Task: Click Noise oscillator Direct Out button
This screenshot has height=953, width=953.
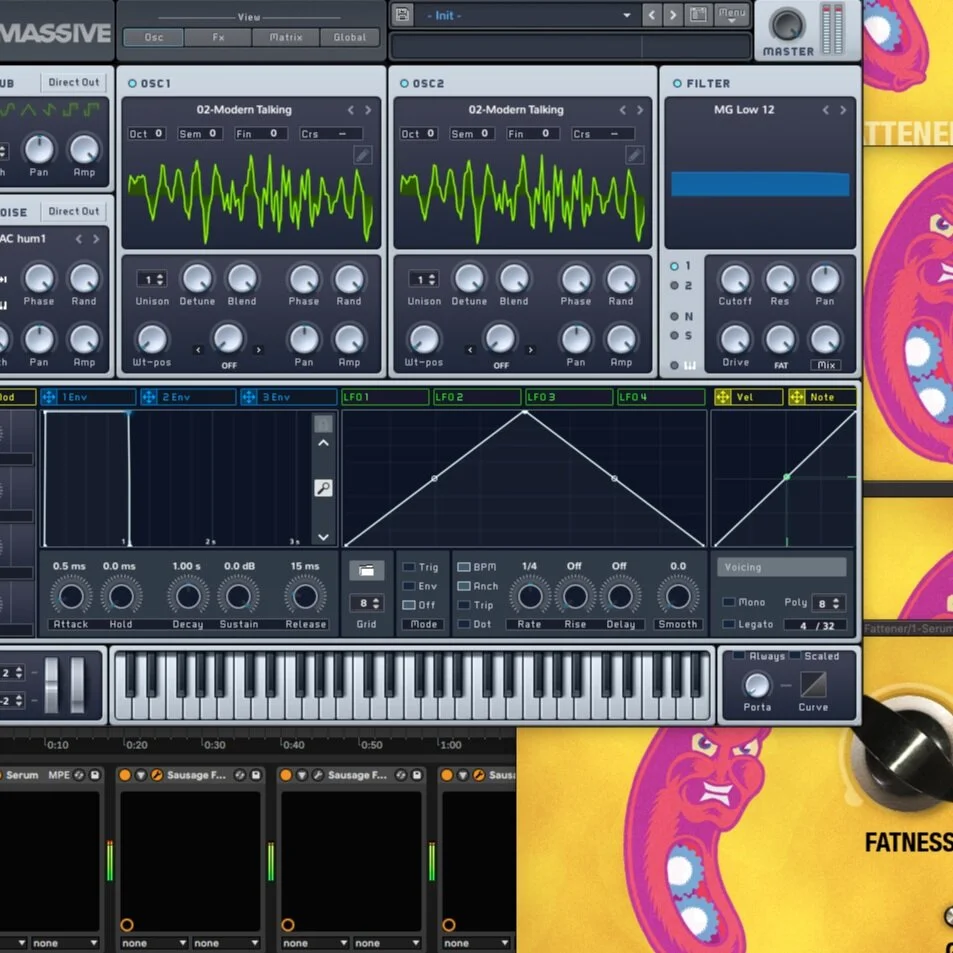Action: click(74, 211)
